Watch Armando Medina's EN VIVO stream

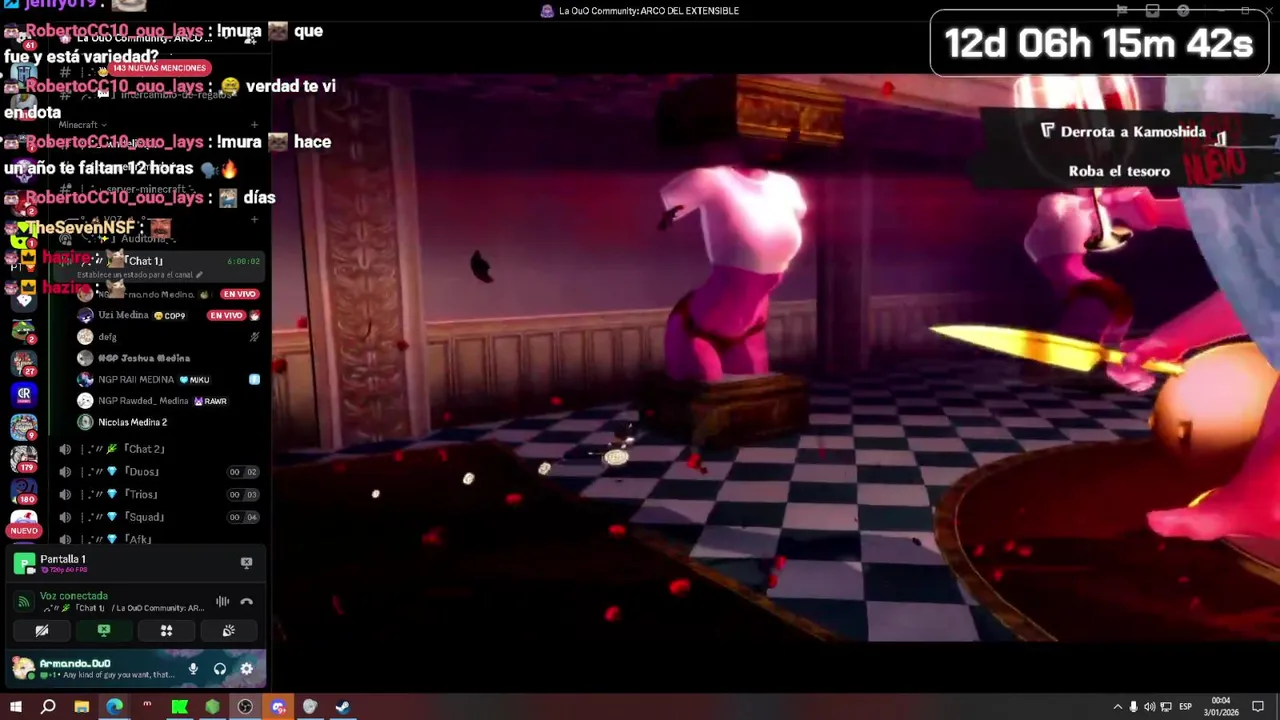[x=240, y=294]
